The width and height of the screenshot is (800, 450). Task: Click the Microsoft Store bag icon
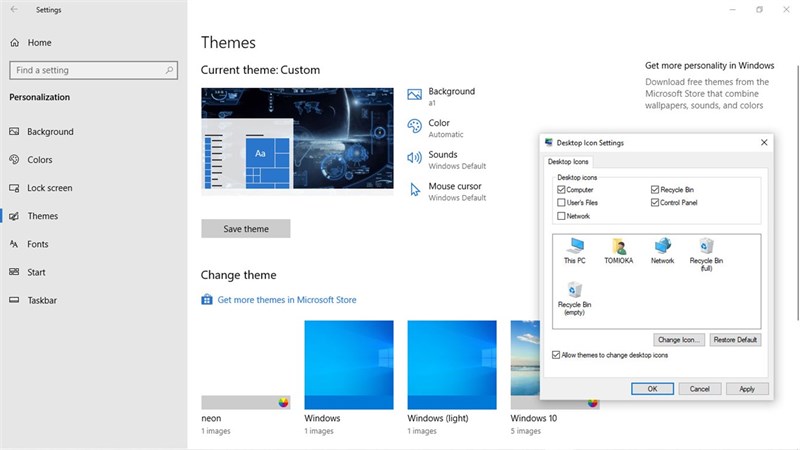click(x=207, y=299)
